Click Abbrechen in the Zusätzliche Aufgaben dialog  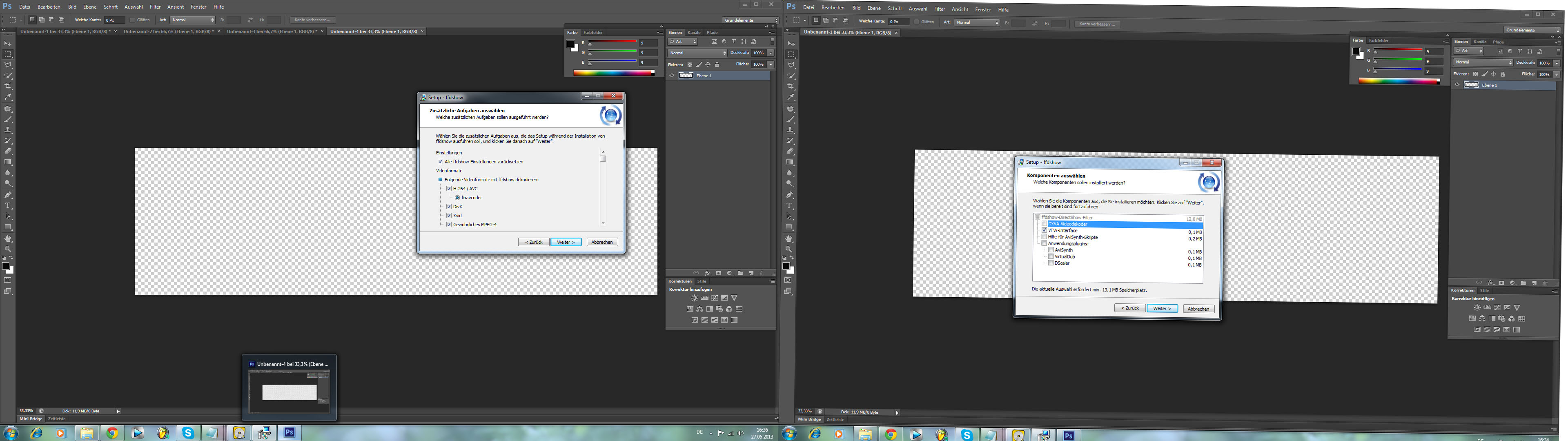(x=602, y=242)
